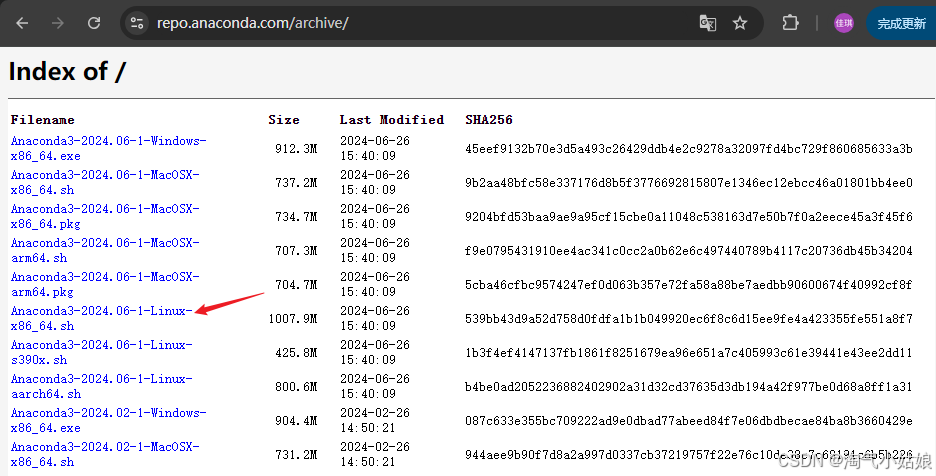Select the 731.2M size value
Viewport: 936px width, 476px height.
coord(296,454)
